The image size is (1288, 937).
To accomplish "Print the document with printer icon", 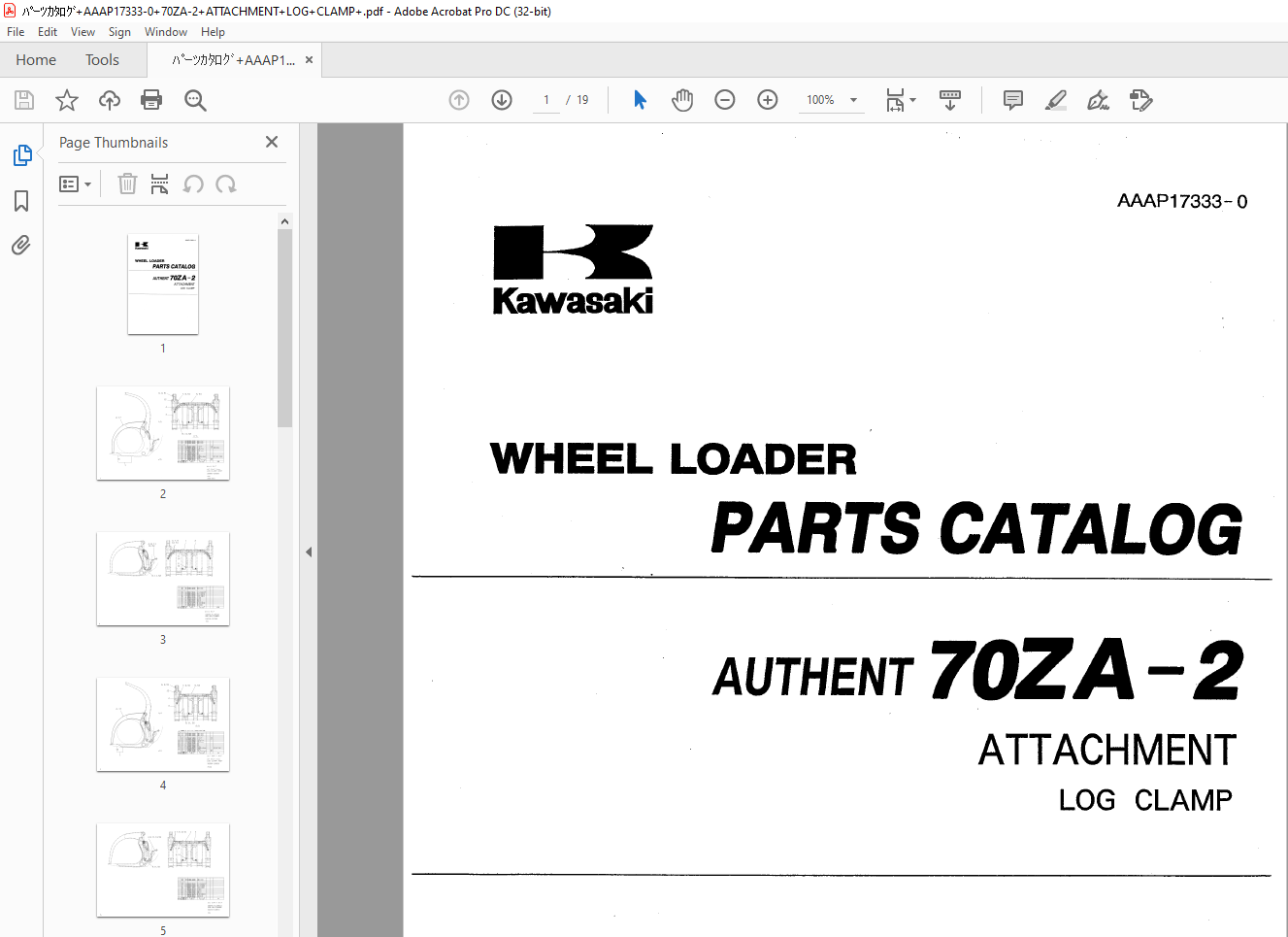I will [151, 100].
